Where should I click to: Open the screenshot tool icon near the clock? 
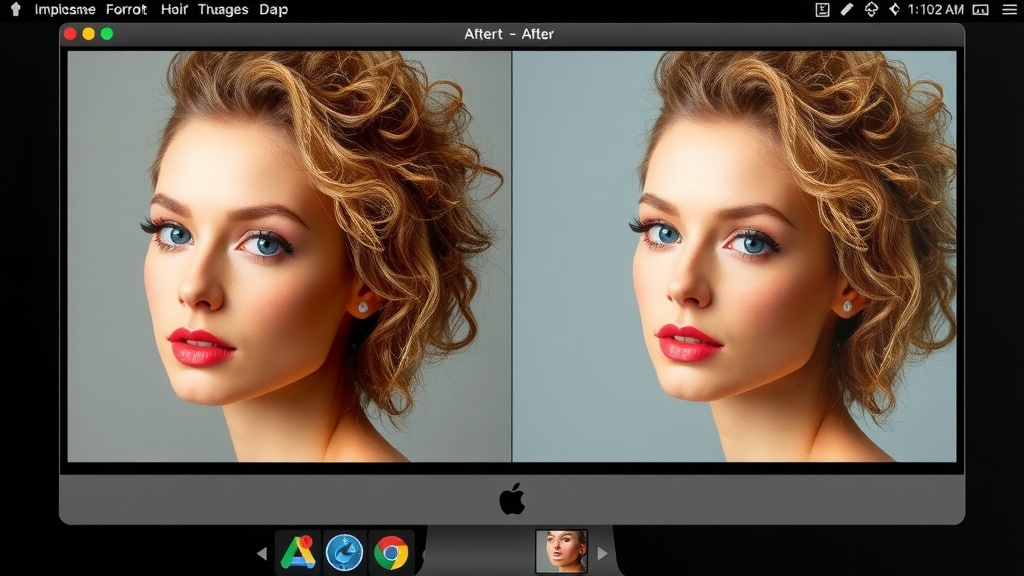821,9
